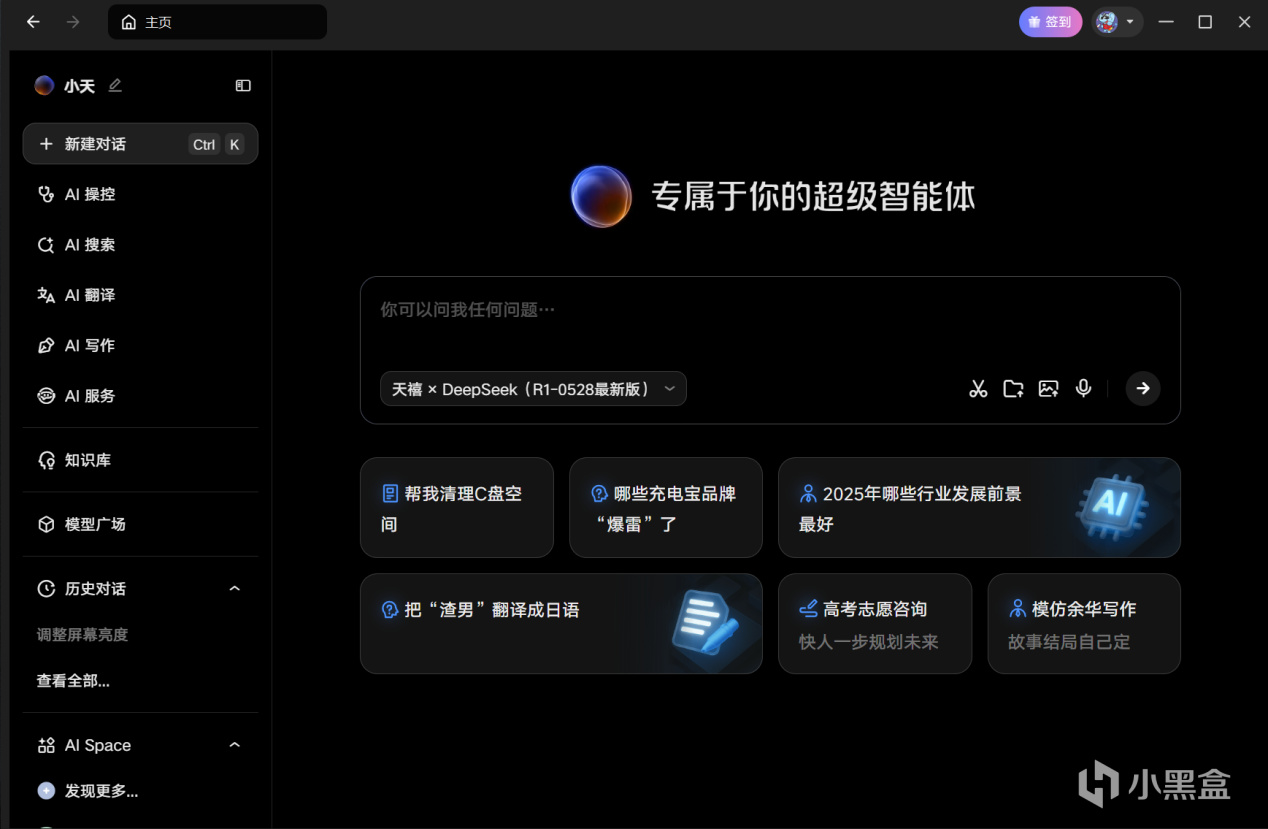Send message with the arrow button

[1143, 389]
